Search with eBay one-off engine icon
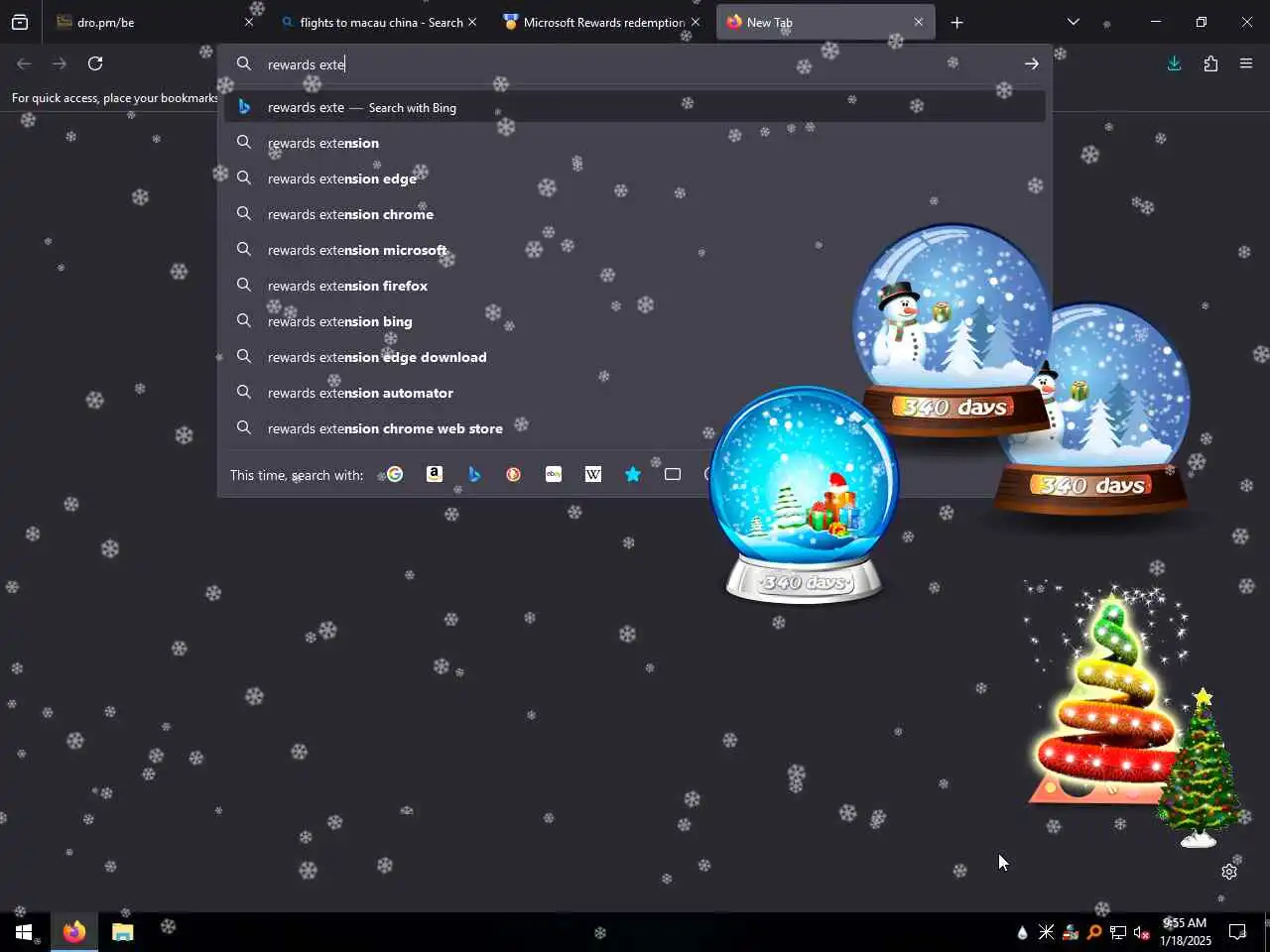 pos(554,474)
